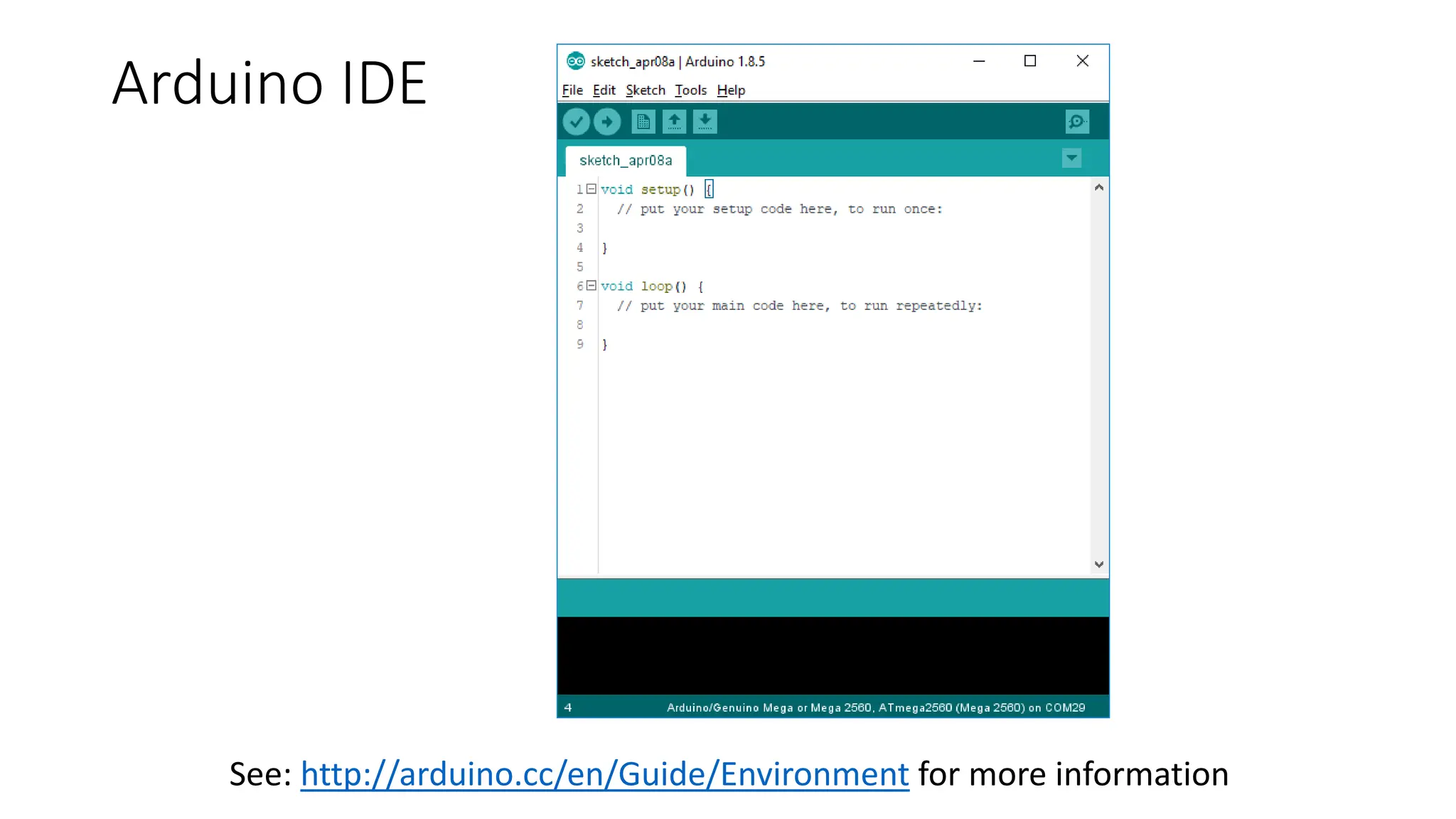Open the Help menu
This screenshot has height=819, width=1456.
click(731, 90)
